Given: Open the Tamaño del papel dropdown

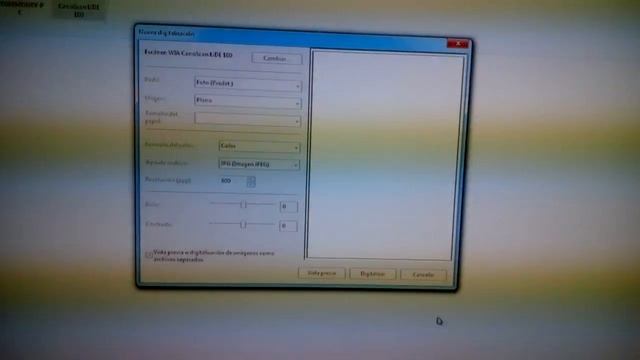Looking at the screenshot, I should (248, 119).
